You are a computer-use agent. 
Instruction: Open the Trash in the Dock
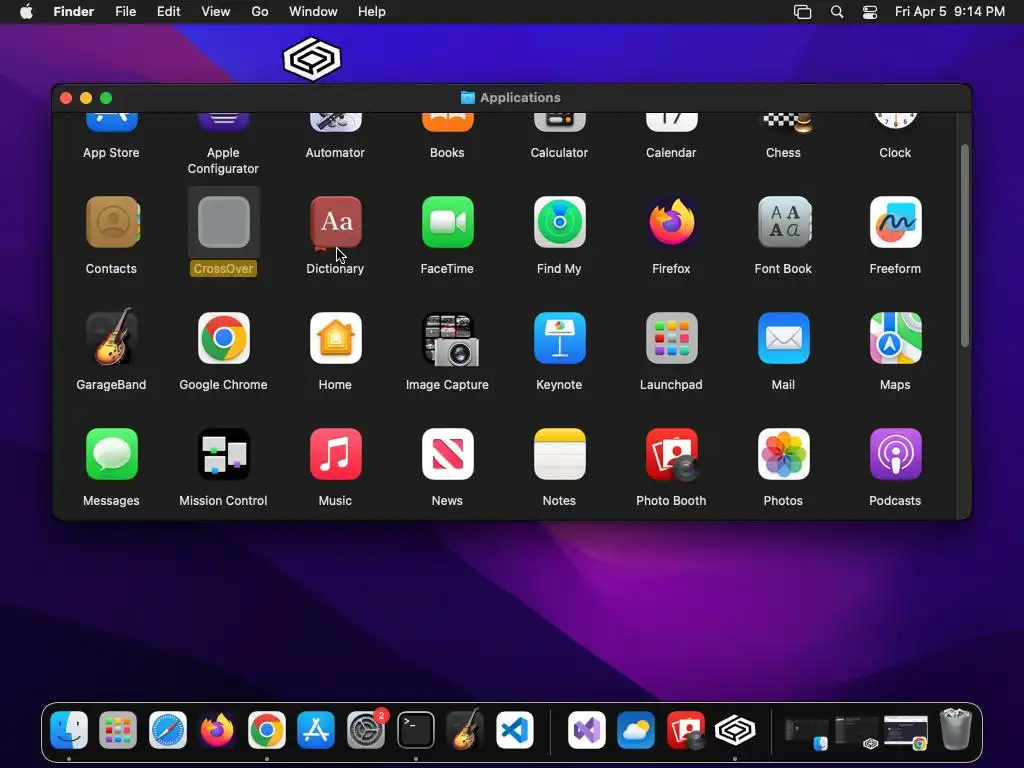955,729
